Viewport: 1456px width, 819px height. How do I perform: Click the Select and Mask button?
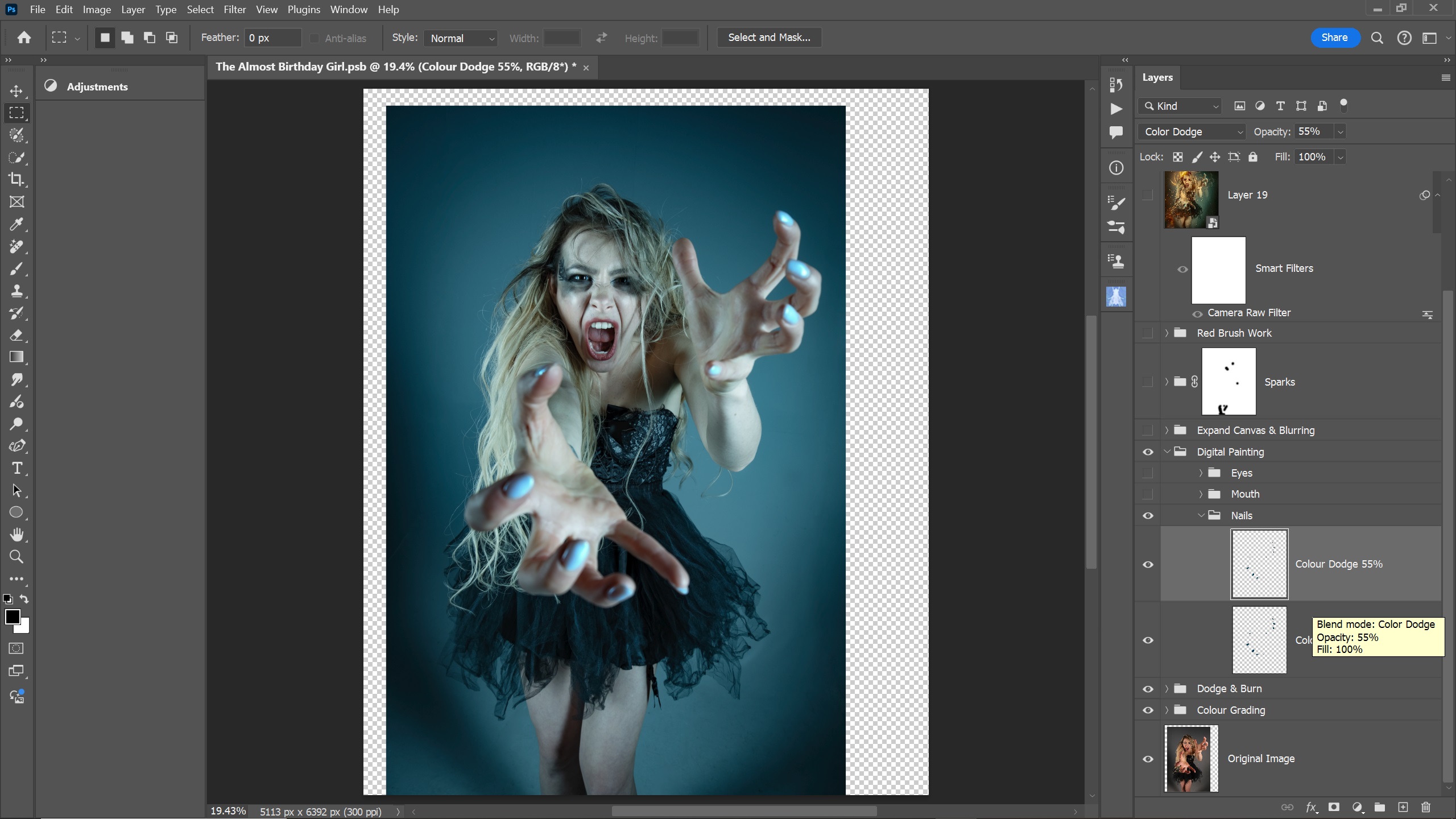(x=769, y=38)
